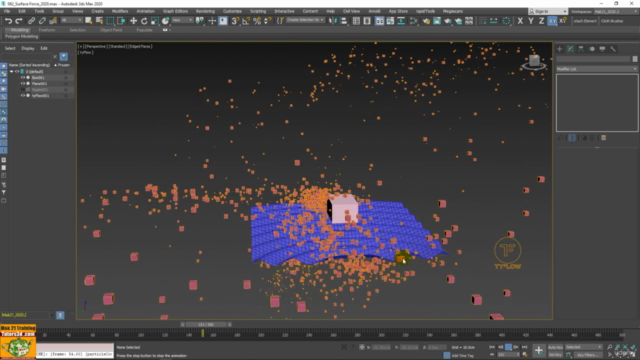Open the Sign In dropdown
Viewport: 640px width, 360px height.
point(548,11)
